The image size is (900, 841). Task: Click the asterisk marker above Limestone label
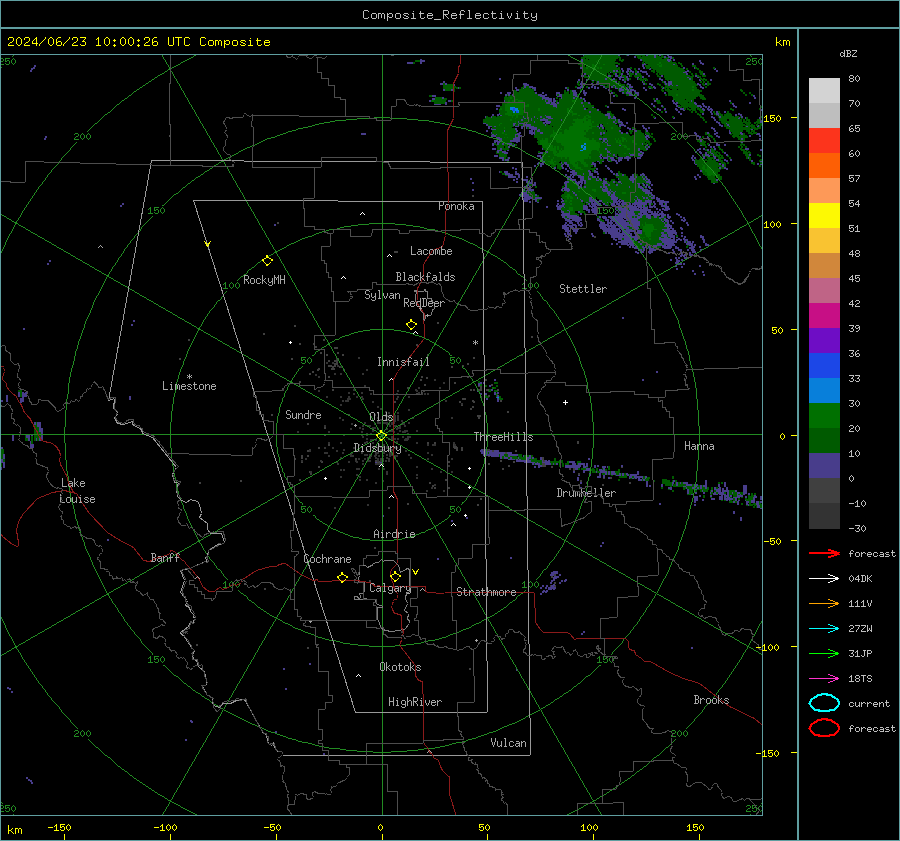[x=189, y=377]
